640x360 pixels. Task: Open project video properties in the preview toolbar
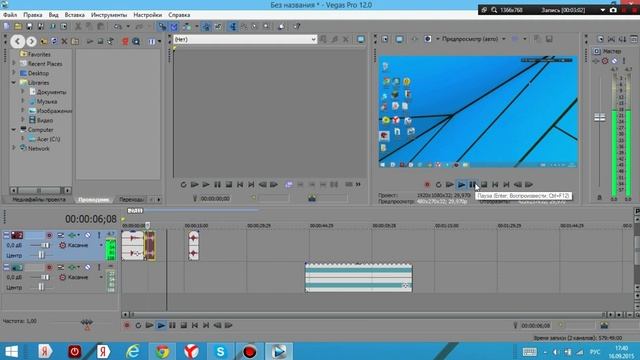click(385, 39)
